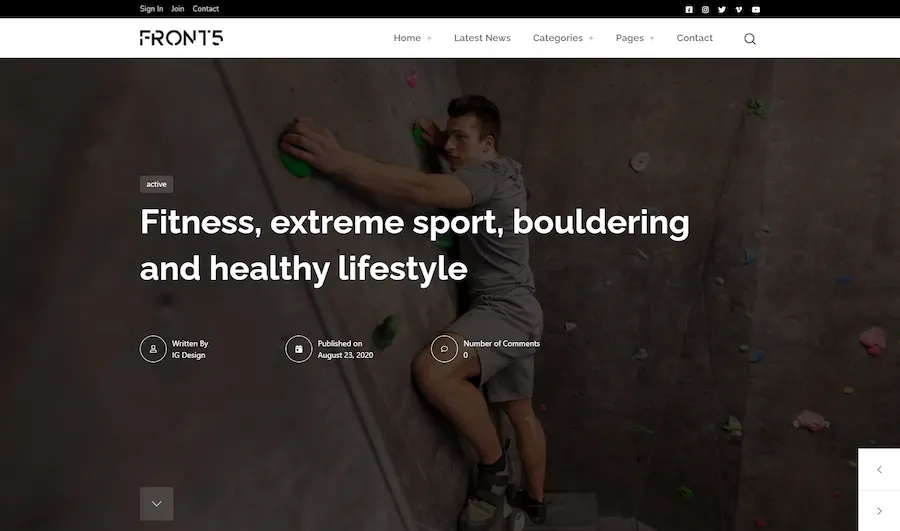900x531 pixels.
Task: Click the comments speech bubble icon
Action: tap(444, 349)
